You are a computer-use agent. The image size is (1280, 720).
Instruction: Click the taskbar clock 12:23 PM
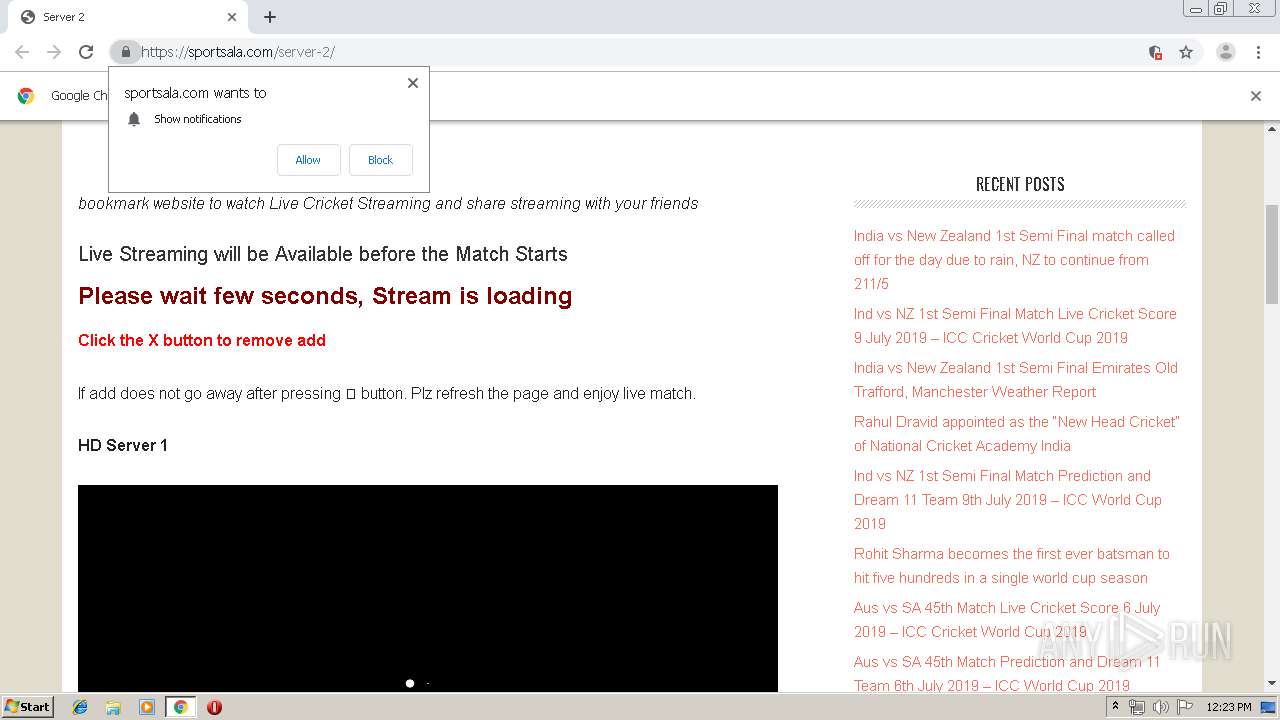1229,707
